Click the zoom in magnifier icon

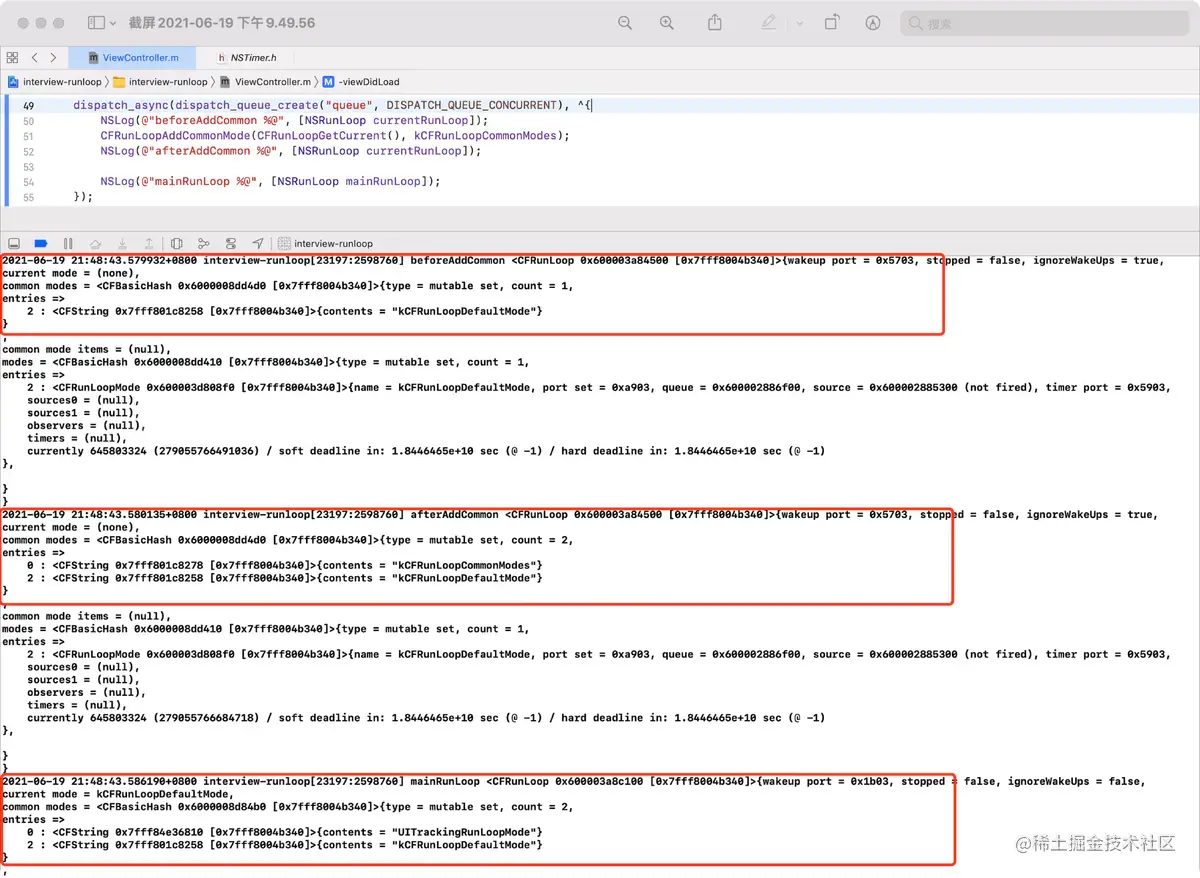666,22
